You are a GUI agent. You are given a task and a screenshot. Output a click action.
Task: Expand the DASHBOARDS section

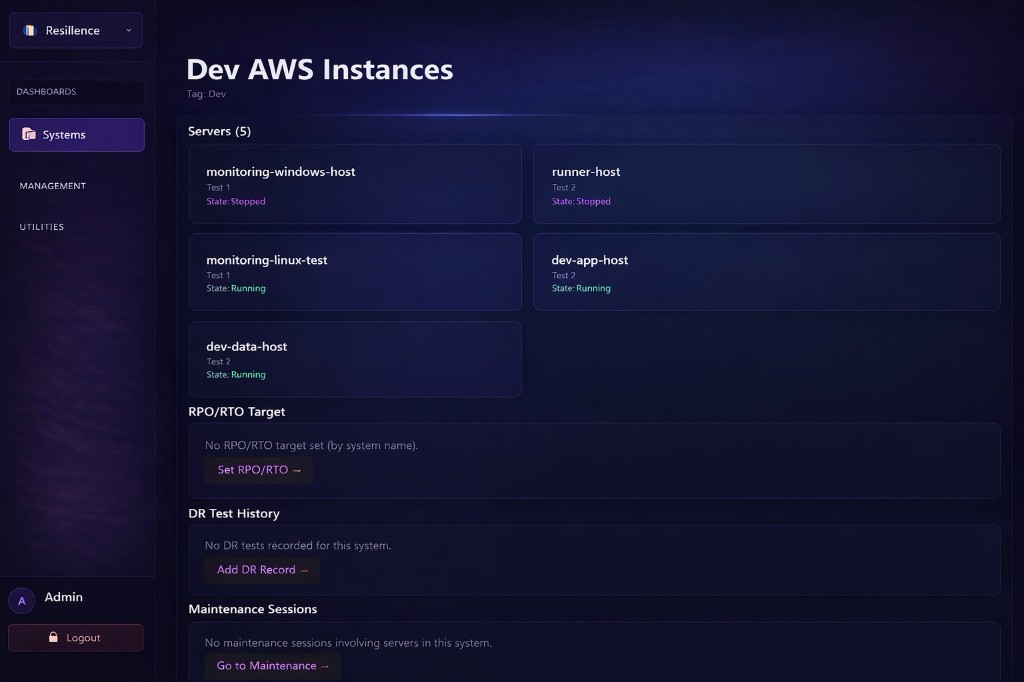click(x=76, y=91)
